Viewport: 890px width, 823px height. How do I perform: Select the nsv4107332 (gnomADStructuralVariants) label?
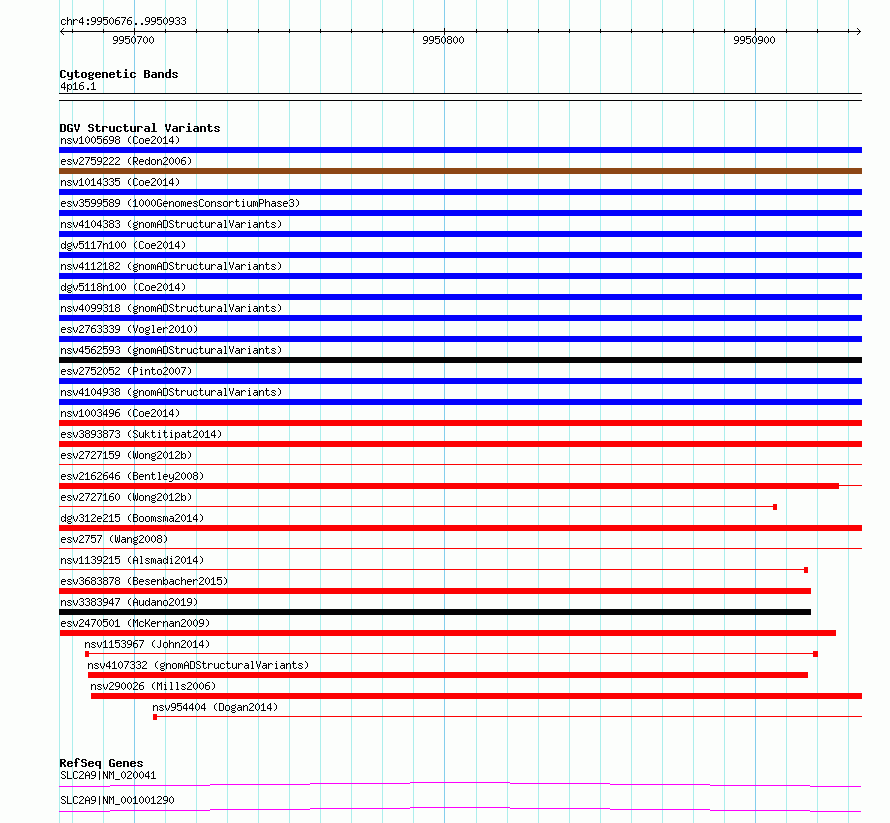[198, 665]
